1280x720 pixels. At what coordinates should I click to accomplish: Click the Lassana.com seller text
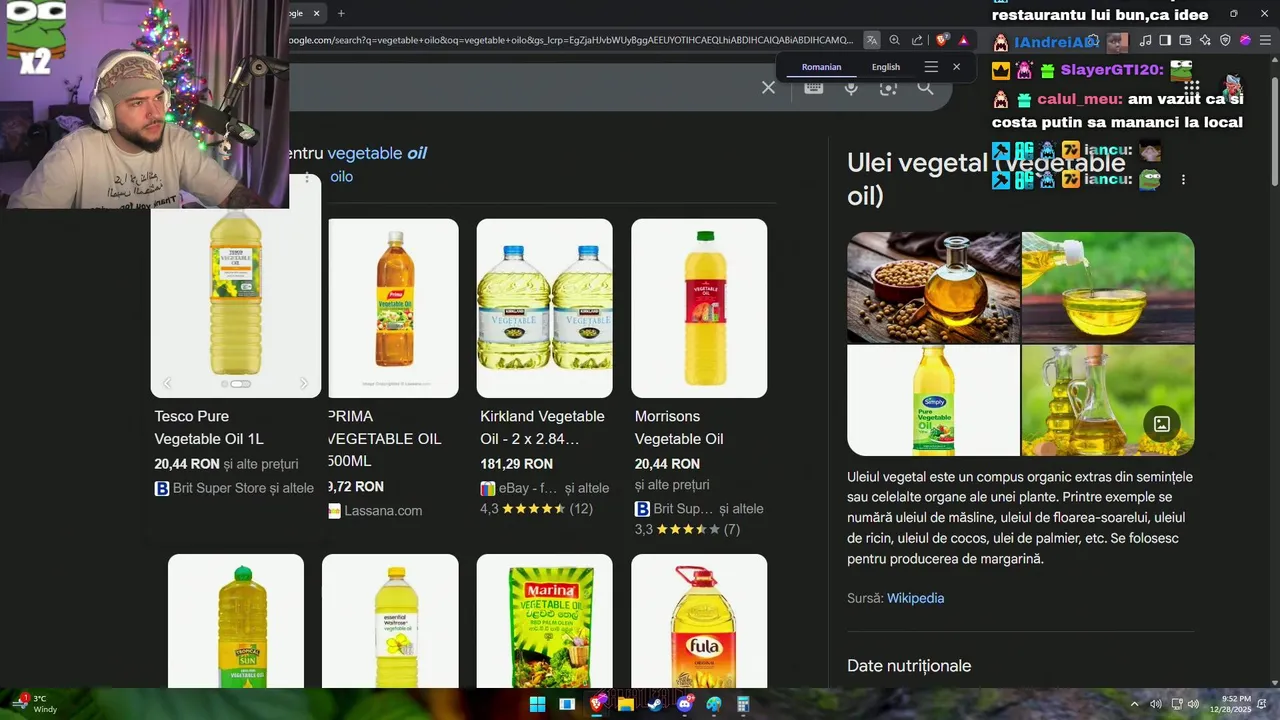383,510
